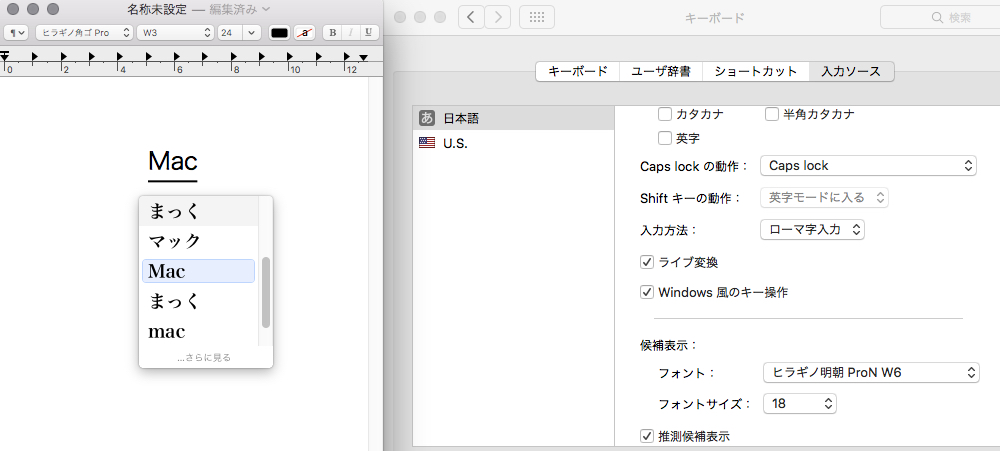This screenshot has height=451, width=1000.
Task: Toggle underline formatting in TextEdit
Action: coord(369,33)
